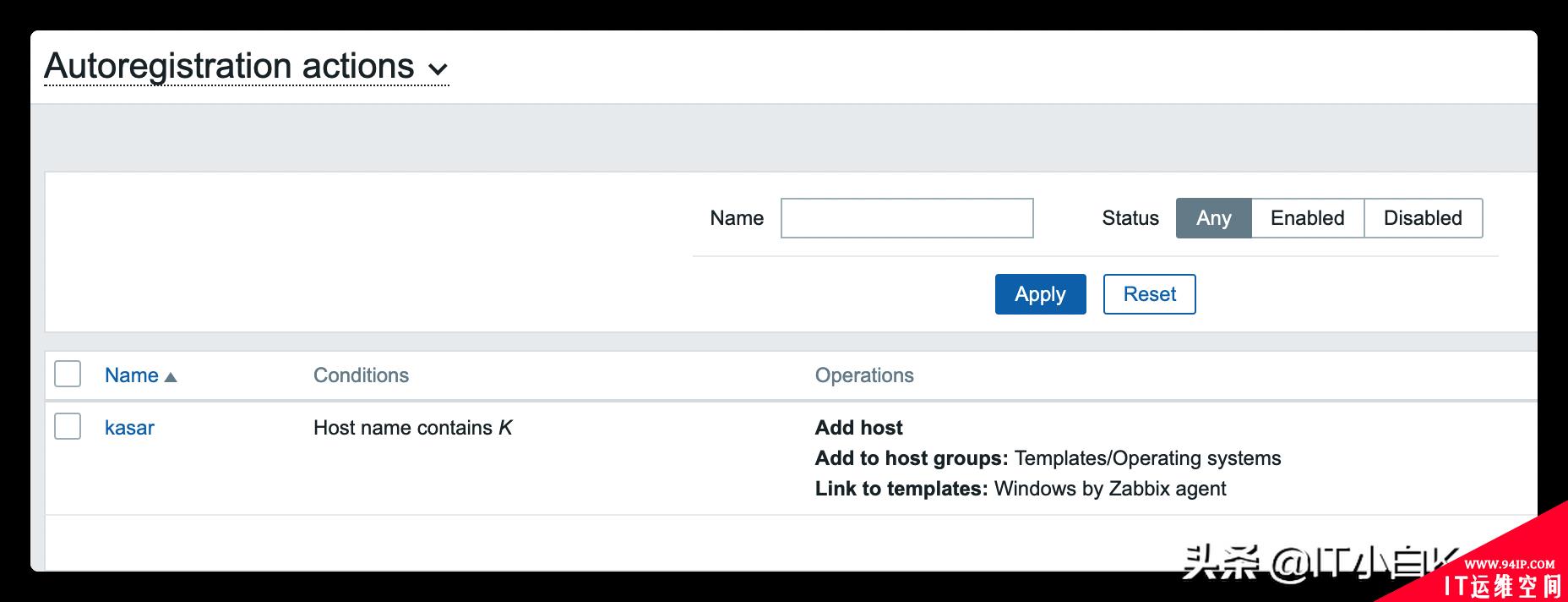The width and height of the screenshot is (1568, 602).
Task: Open the kasar action link
Action: [129, 428]
